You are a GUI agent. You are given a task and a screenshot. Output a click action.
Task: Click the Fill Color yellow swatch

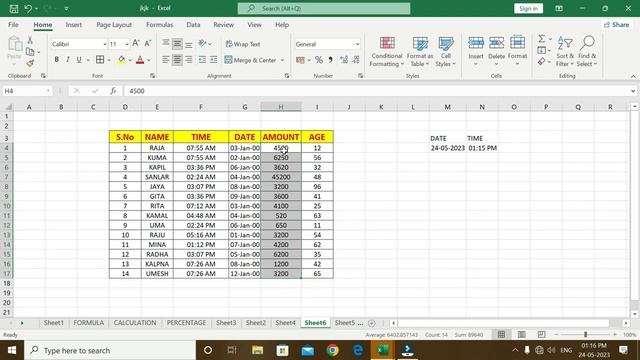(x=122, y=60)
